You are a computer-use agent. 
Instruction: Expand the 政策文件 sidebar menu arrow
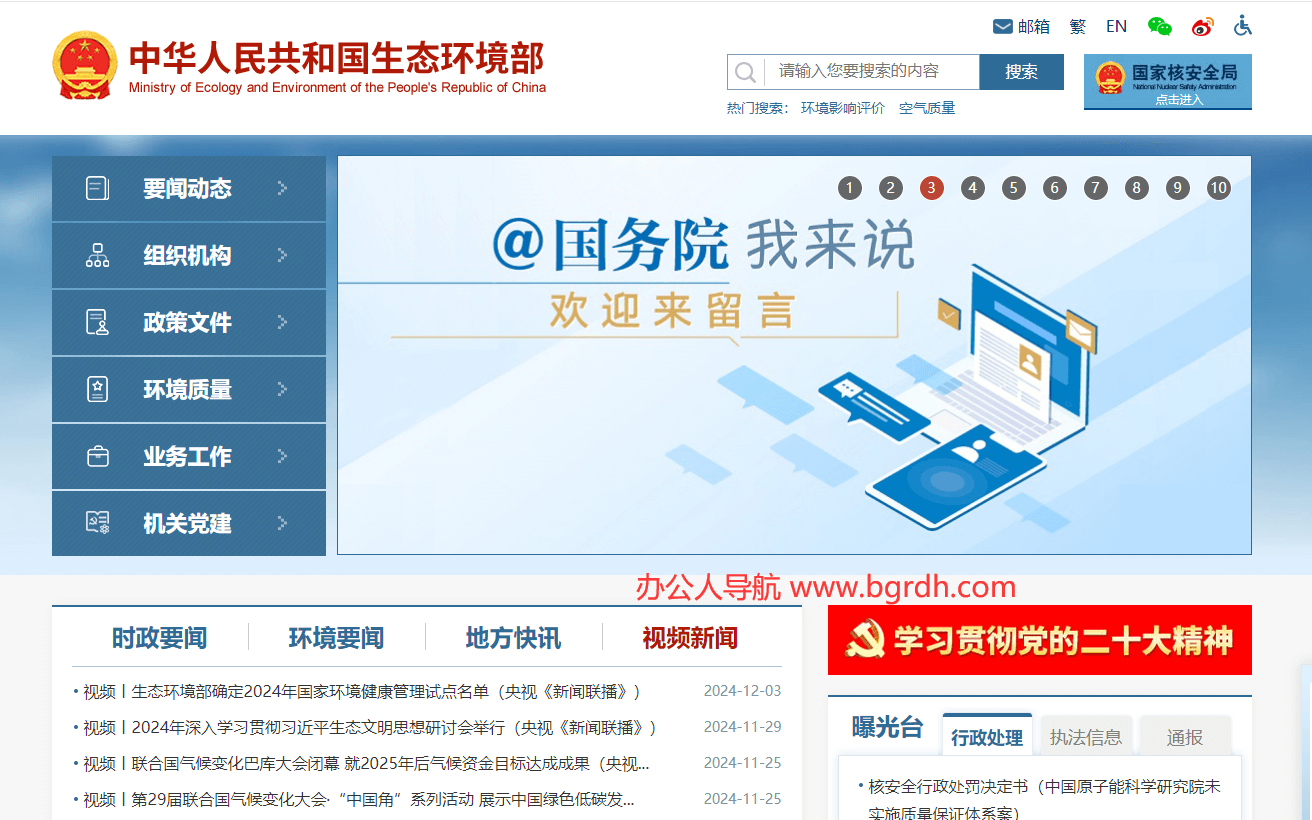tap(283, 322)
